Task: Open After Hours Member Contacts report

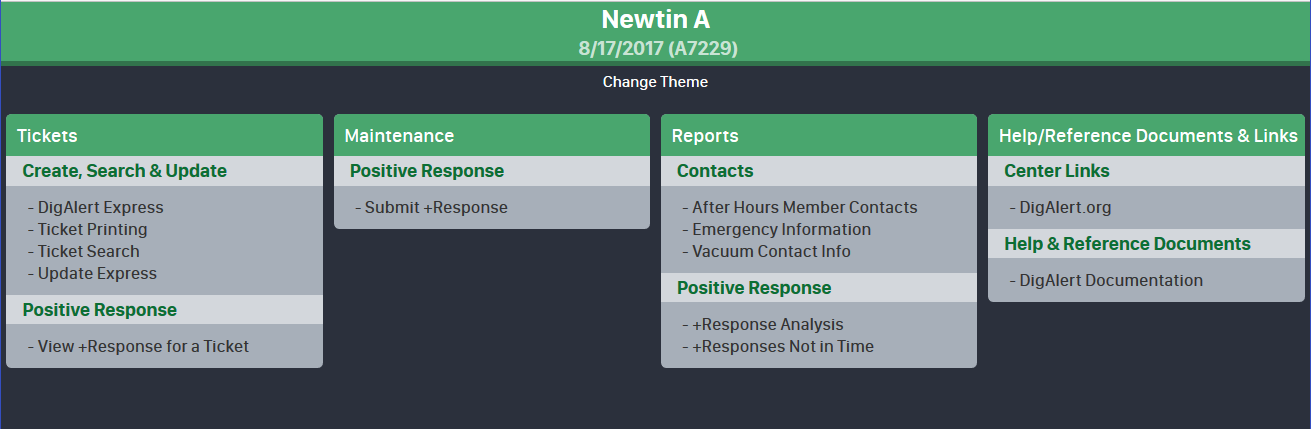Action: click(x=804, y=208)
